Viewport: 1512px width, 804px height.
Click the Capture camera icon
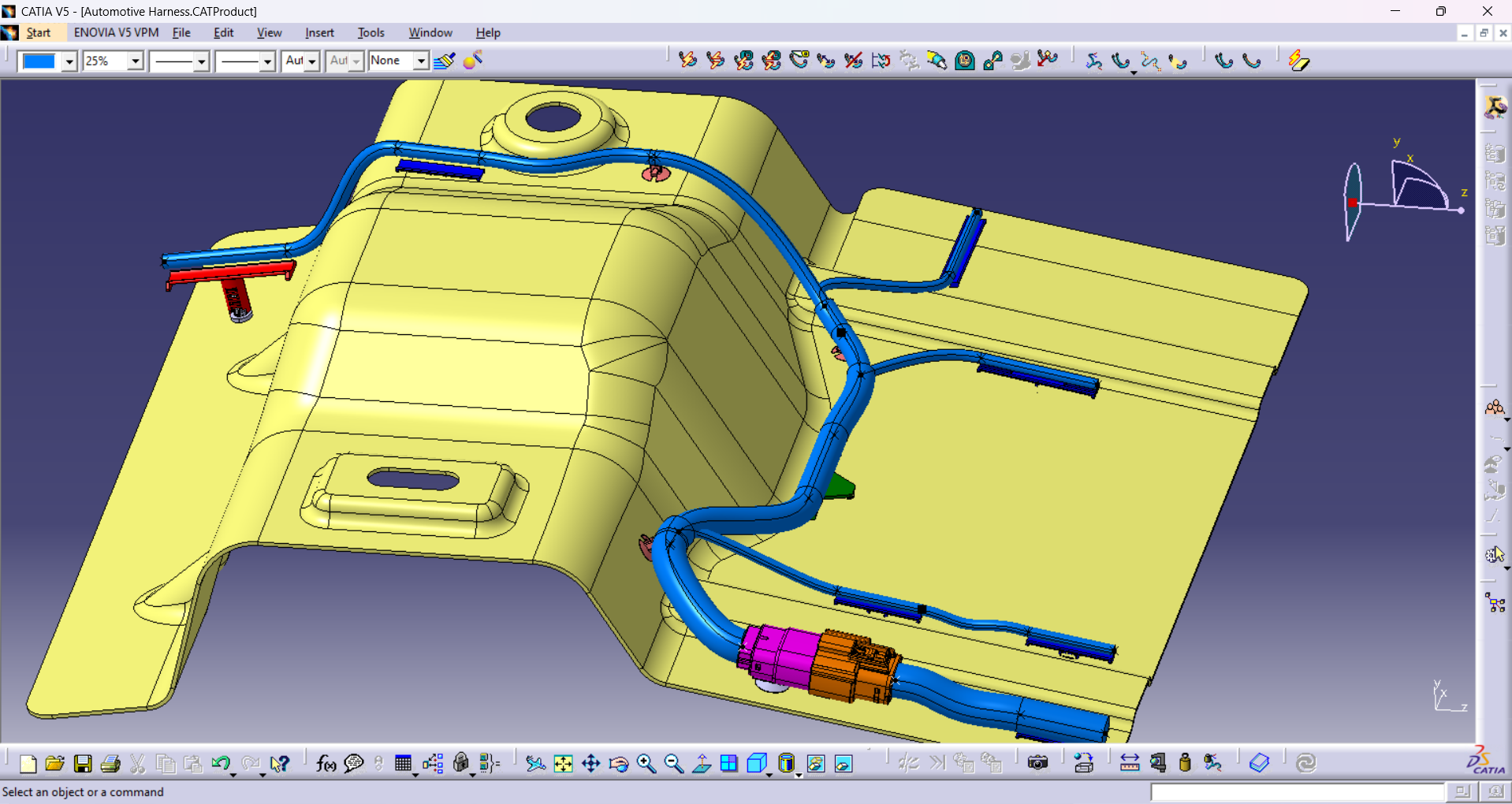pos(1037,763)
